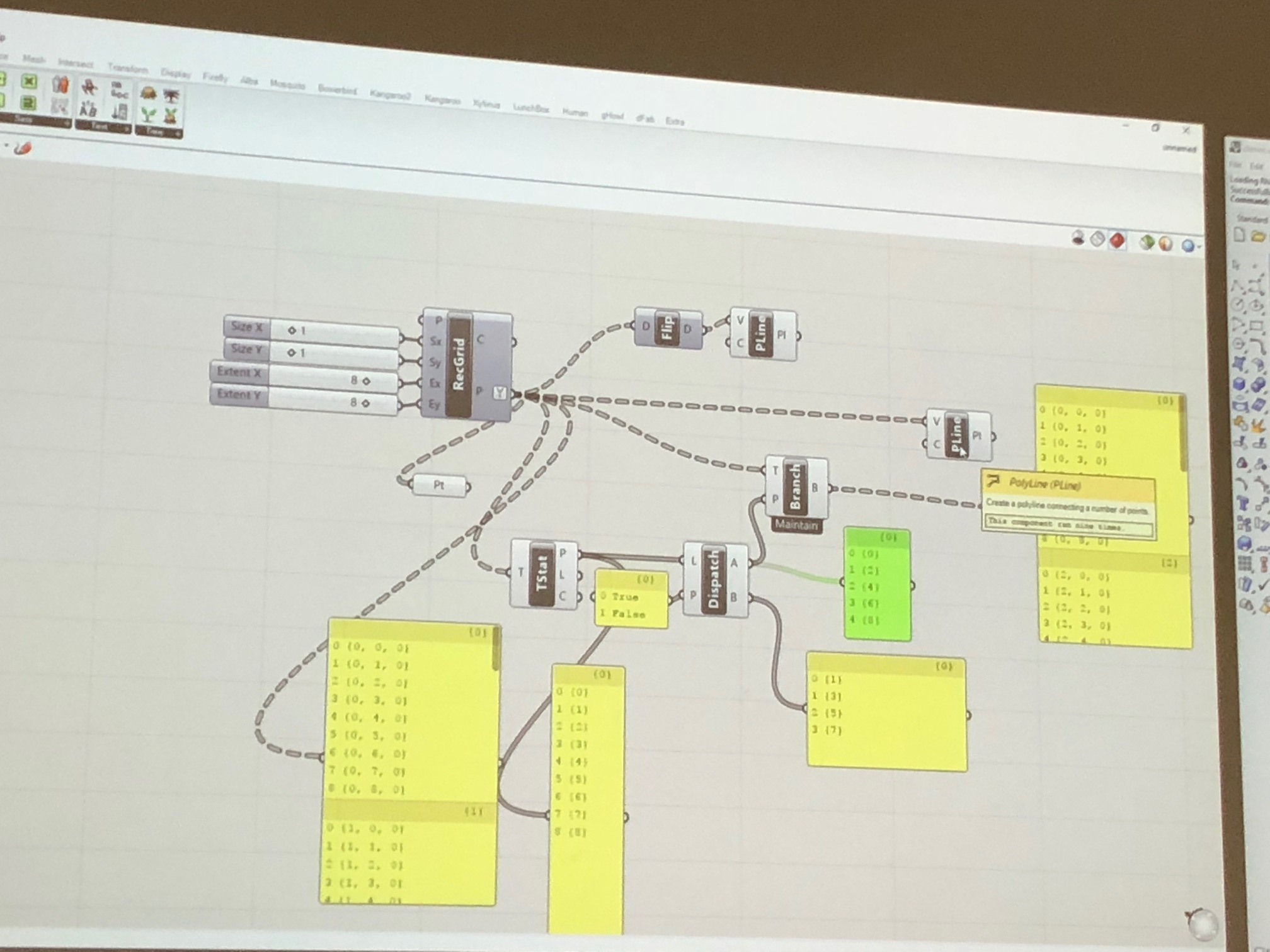Click the no-preview mode icon
This screenshot has width=1270, height=952.
(1078, 238)
